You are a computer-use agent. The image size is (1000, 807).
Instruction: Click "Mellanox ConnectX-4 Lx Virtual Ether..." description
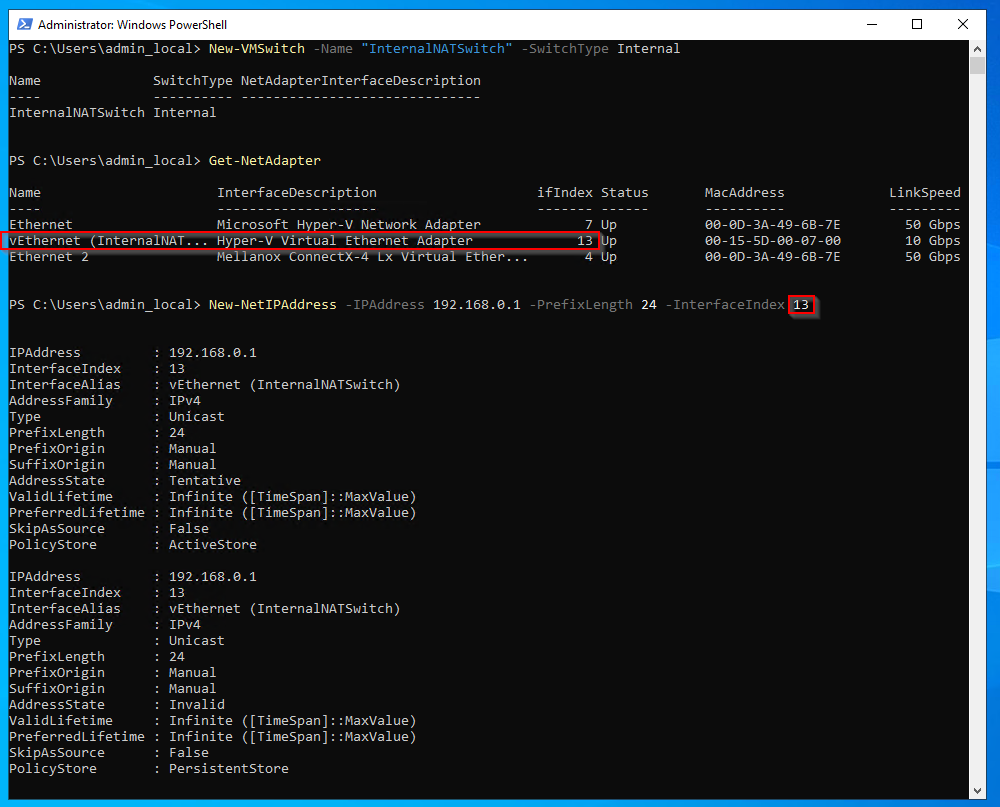(372, 256)
